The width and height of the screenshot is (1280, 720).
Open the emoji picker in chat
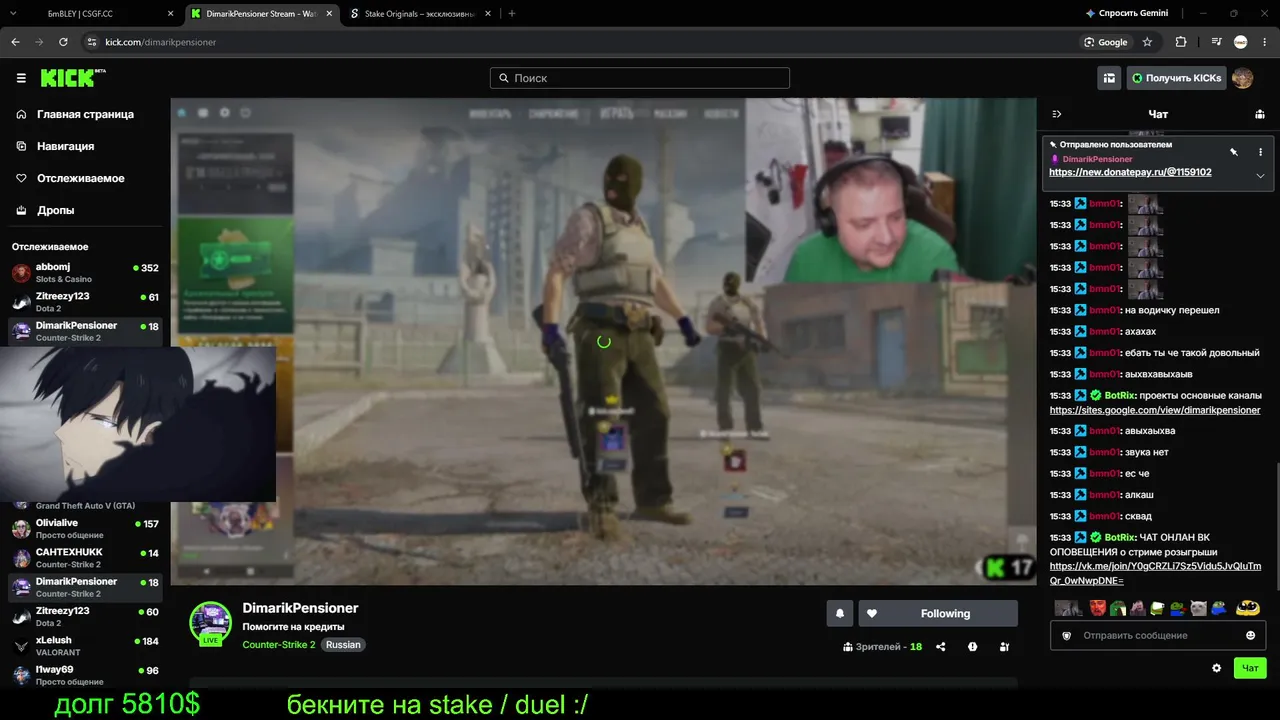[x=1250, y=635]
